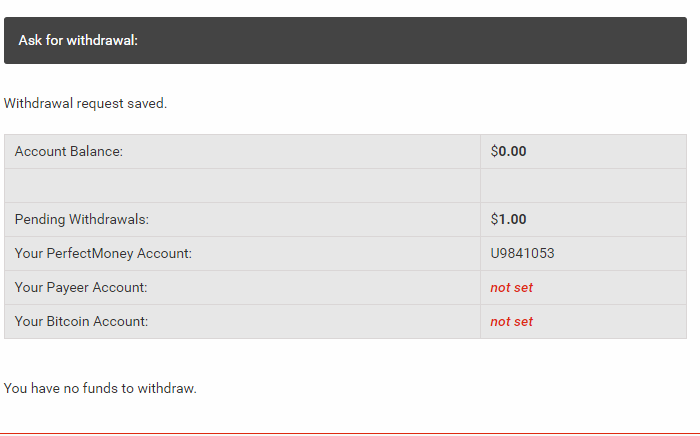Click the $1.00 pending withdrawals amount
The width and height of the screenshot is (700, 436).
(508, 220)
